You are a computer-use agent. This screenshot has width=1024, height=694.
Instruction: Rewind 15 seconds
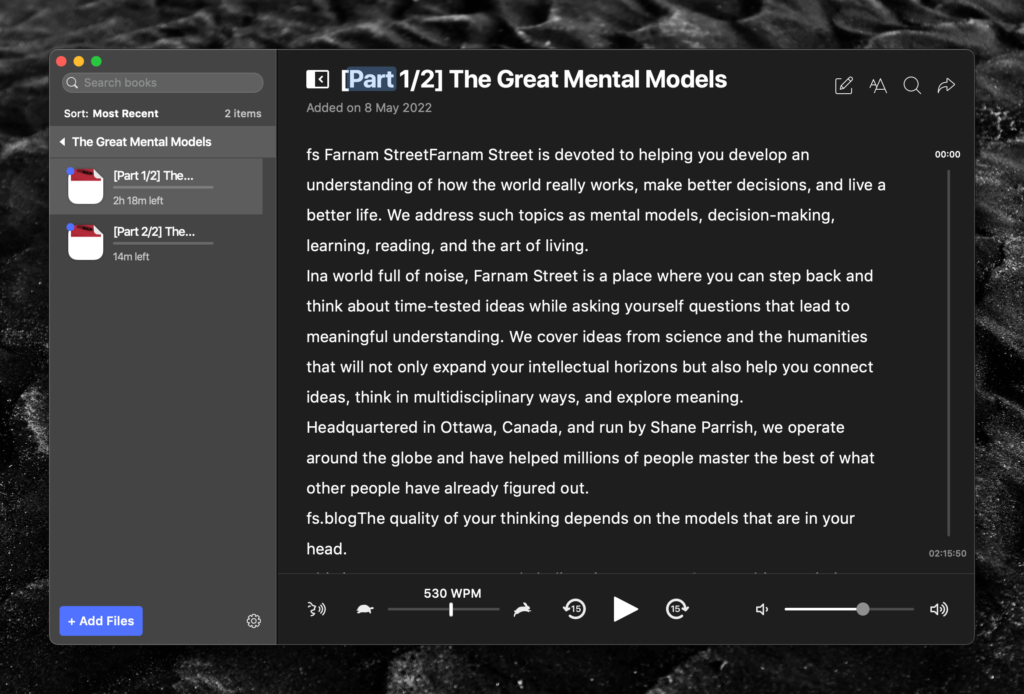pyautogui.click(x=575, y=609)
